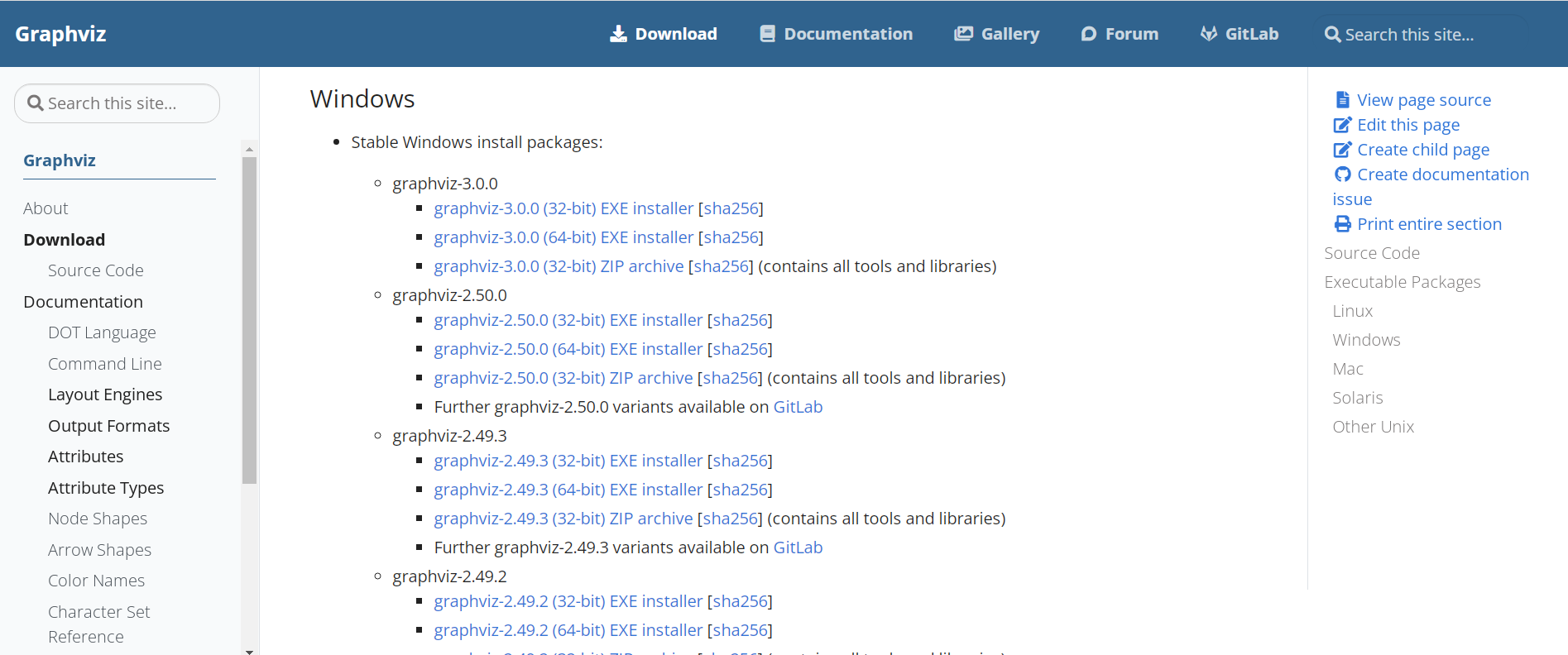The image size is (1568, 655).
Task: Download graphviz-3.0.0 (64-bit) EXE installer
Action: (563, 237)
